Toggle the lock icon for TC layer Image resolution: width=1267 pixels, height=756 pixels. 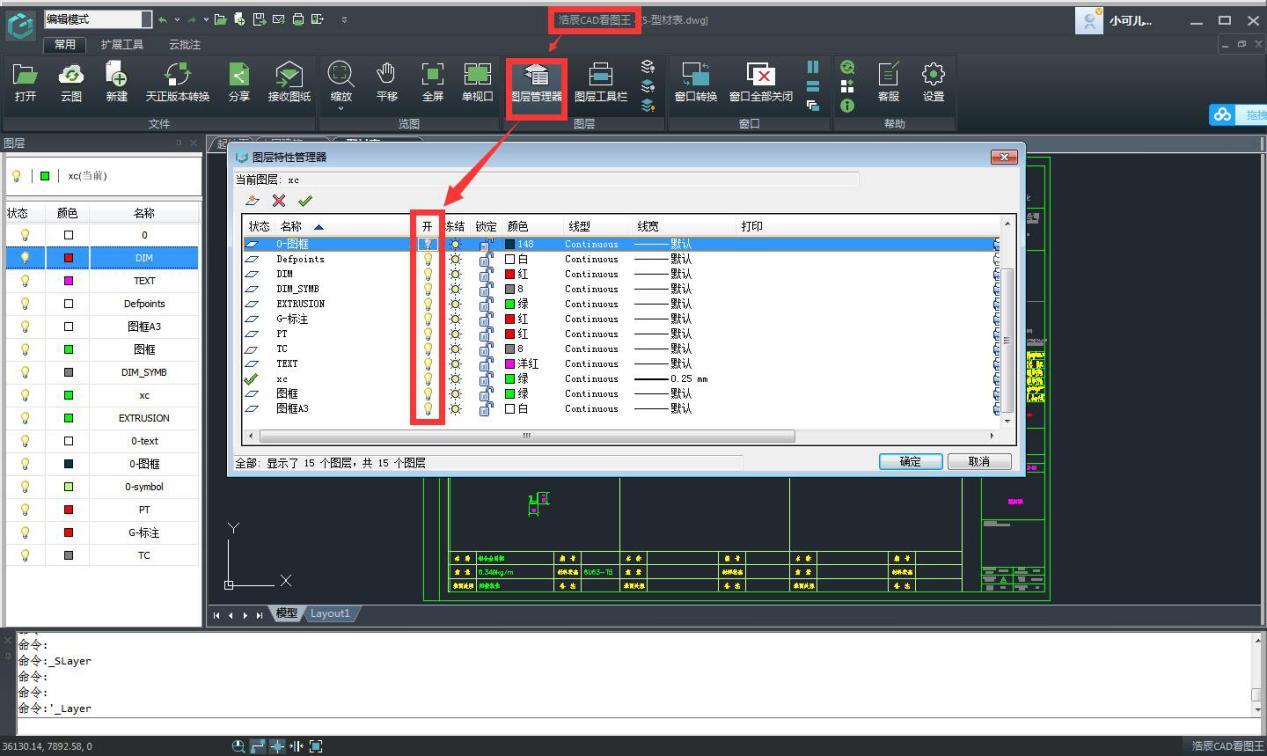[x=486, y=349]
